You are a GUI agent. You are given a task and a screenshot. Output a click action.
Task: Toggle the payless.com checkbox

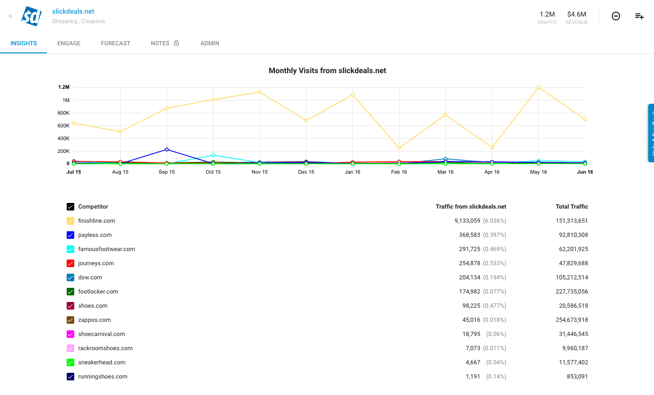pos(70,235)
